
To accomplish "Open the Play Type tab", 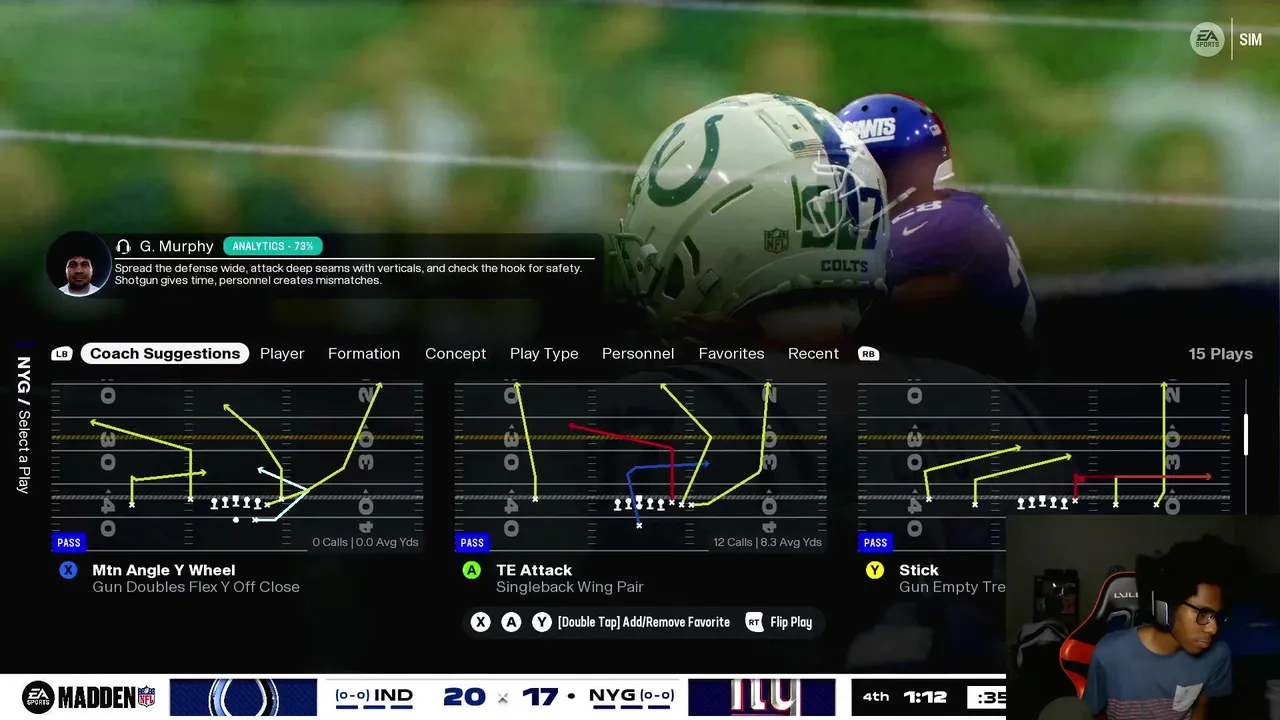I will tap(544, 353).
